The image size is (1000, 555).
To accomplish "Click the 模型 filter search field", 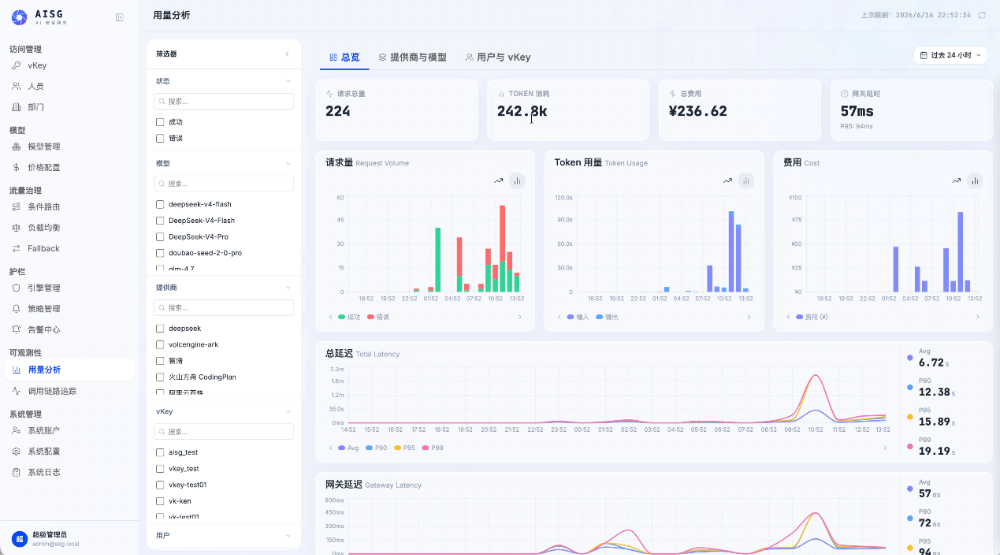I will [x=224, y=184].
